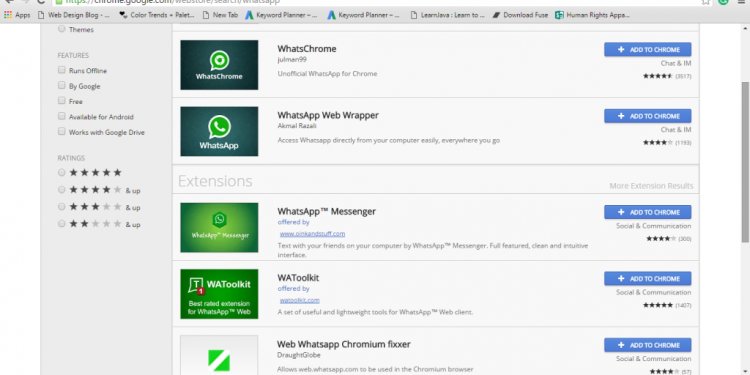Click the julman99 developer name
The width and height of the screenshot is (750, 375).
click(292, 59)
